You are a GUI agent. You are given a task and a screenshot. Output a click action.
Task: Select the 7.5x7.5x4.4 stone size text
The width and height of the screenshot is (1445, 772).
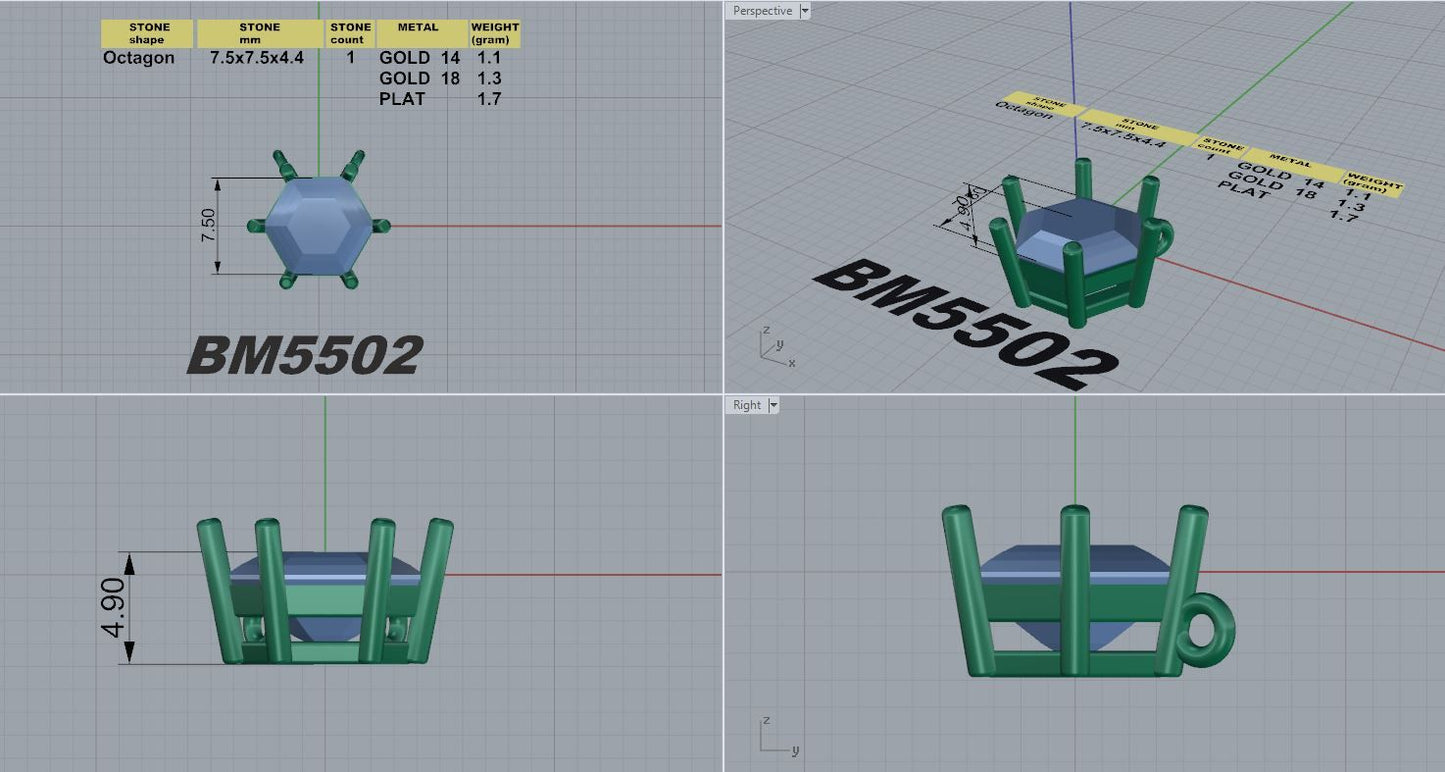pyautogui.click(x=257, y=58)
